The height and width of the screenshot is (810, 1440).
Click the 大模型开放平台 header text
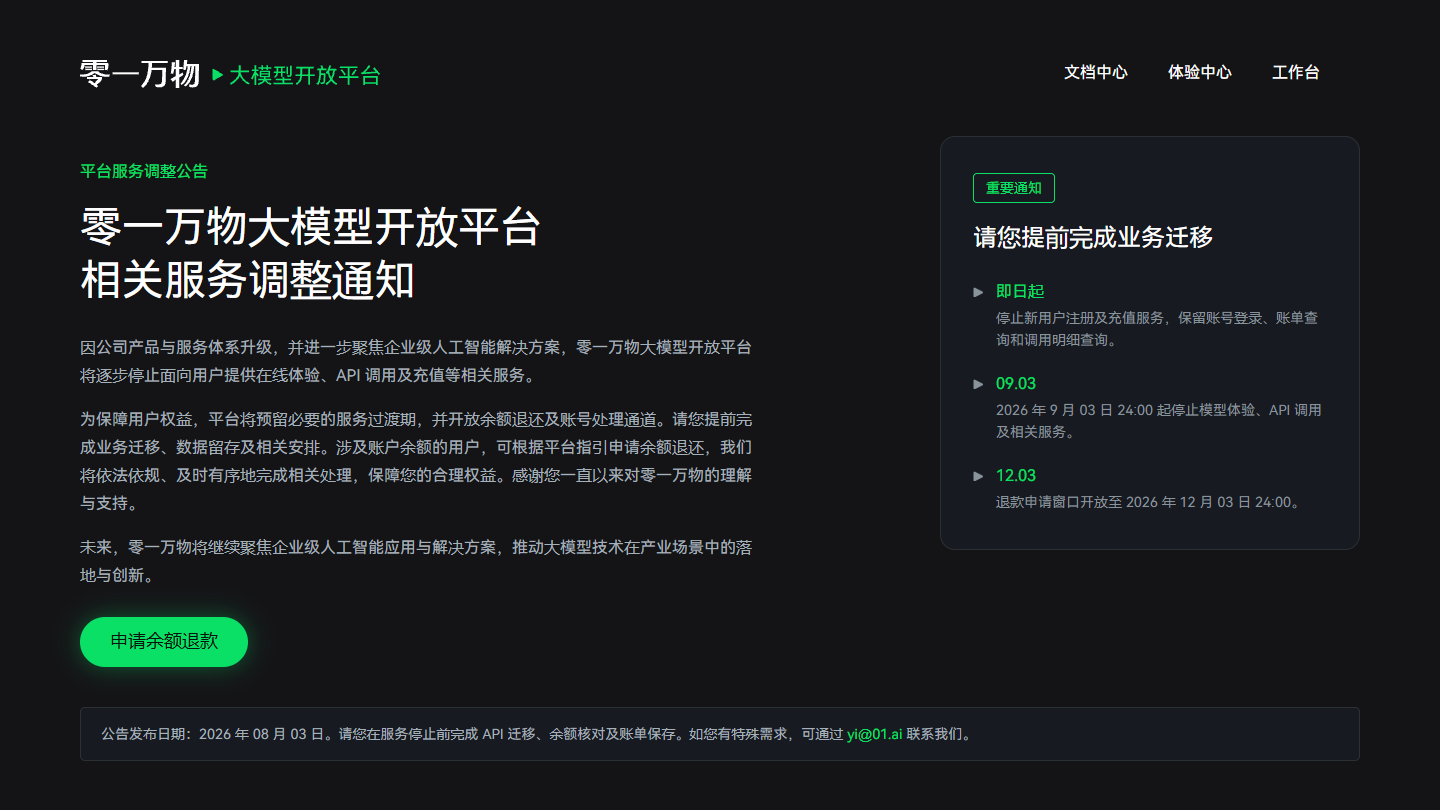pyautogui.click(x=305, y=75)
